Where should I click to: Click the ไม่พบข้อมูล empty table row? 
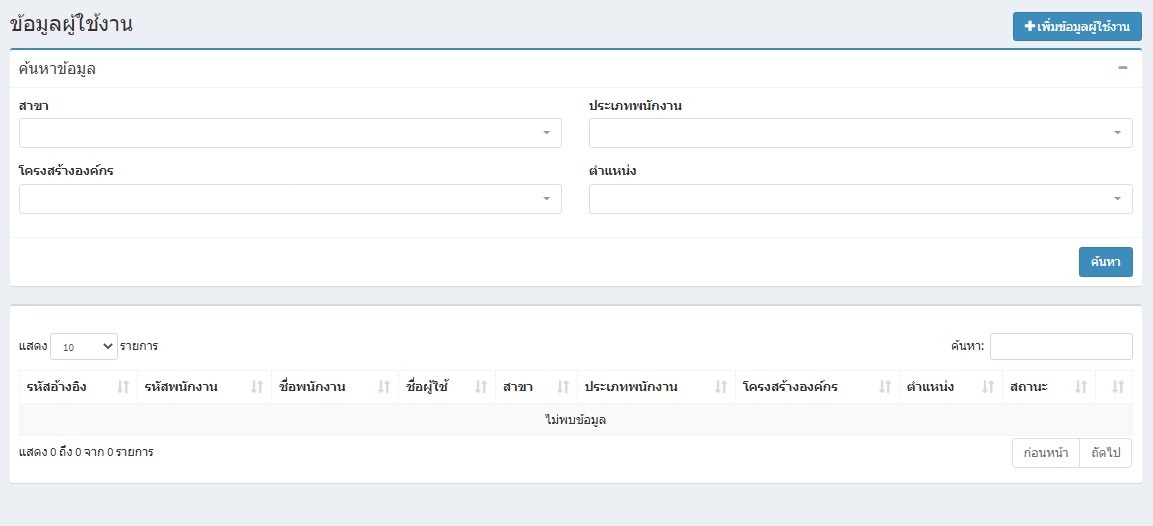pyautogui.click(x=576, y=420)
